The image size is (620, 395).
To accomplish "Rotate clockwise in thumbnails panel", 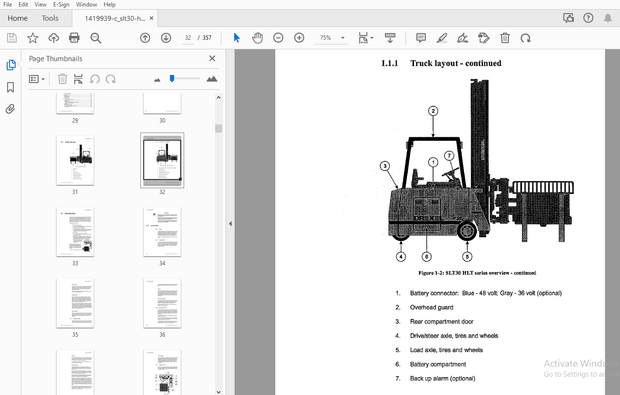I will [x=111, y=79].
